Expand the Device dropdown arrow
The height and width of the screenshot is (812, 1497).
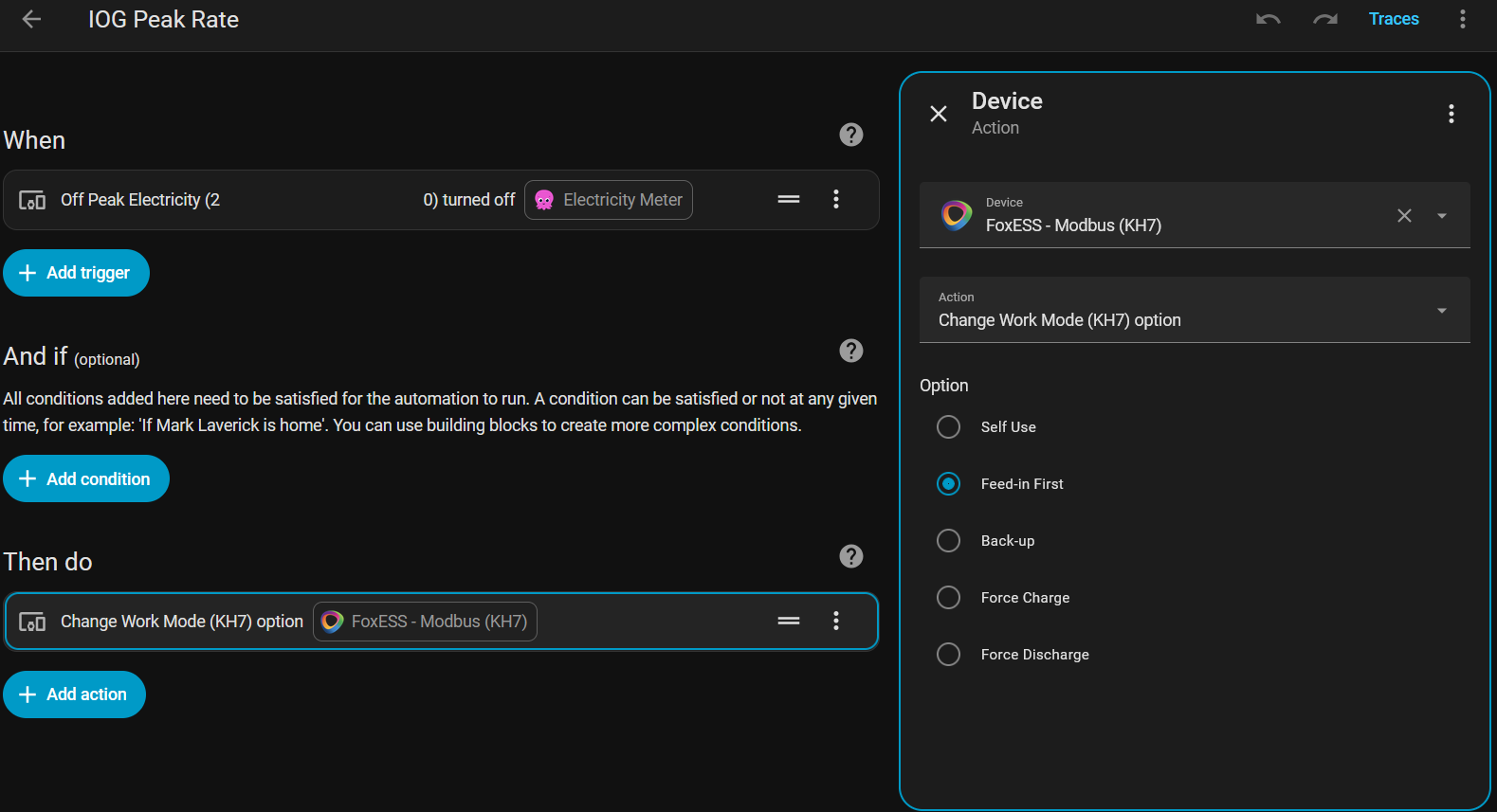[1441, 216]
